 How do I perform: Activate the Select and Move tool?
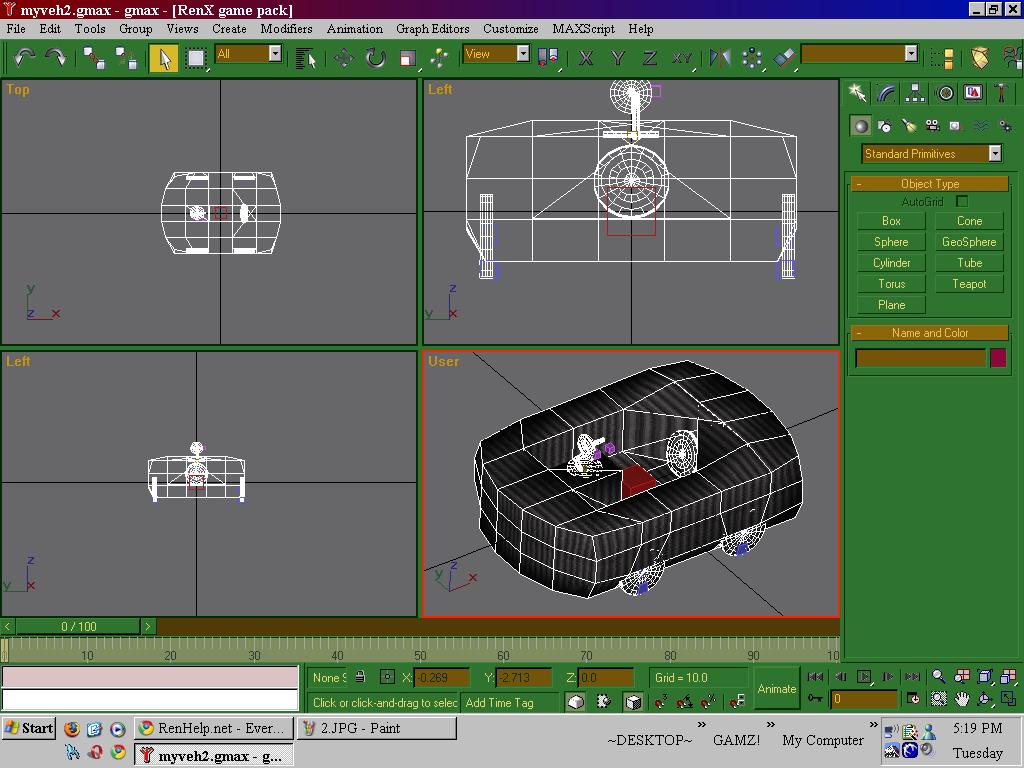343,58
